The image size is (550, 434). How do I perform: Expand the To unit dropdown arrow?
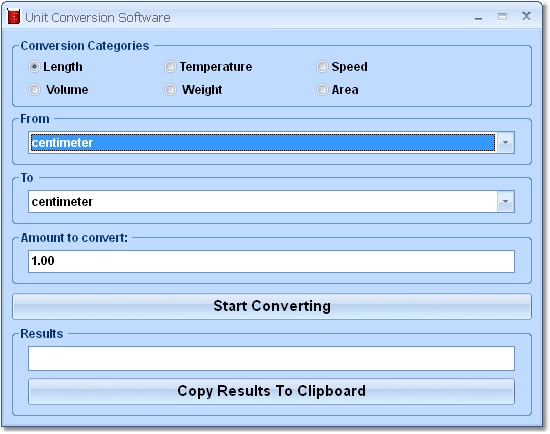coord(505,202)
